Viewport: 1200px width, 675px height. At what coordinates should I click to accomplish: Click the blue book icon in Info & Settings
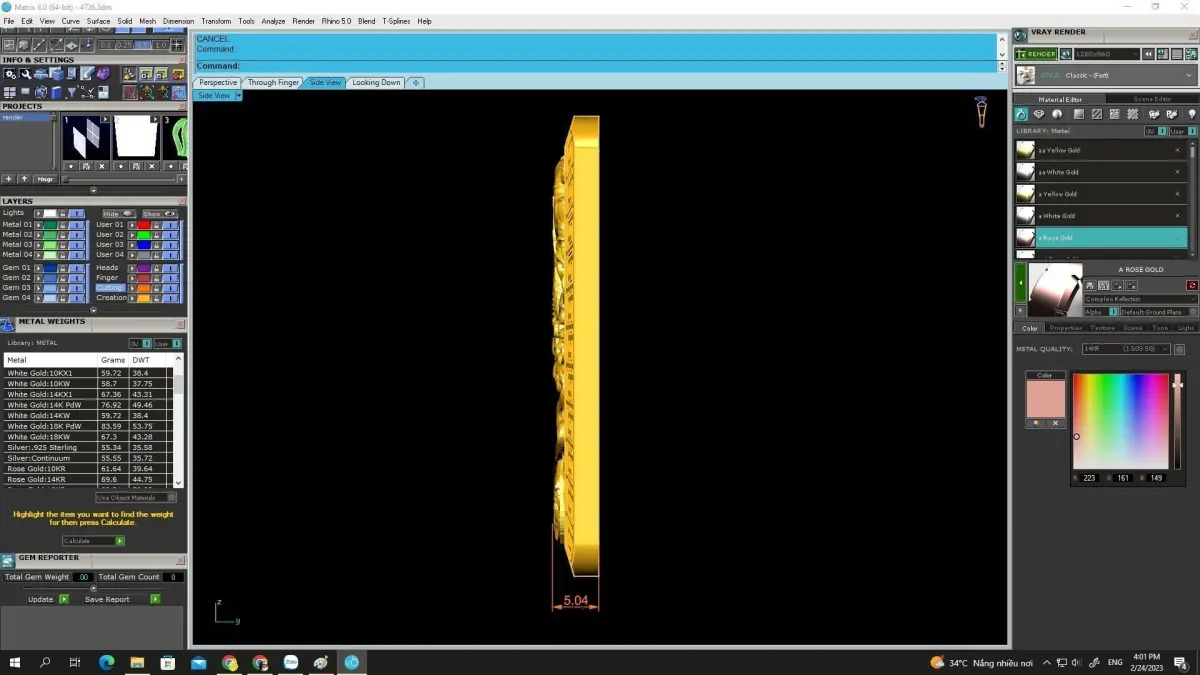55,92
